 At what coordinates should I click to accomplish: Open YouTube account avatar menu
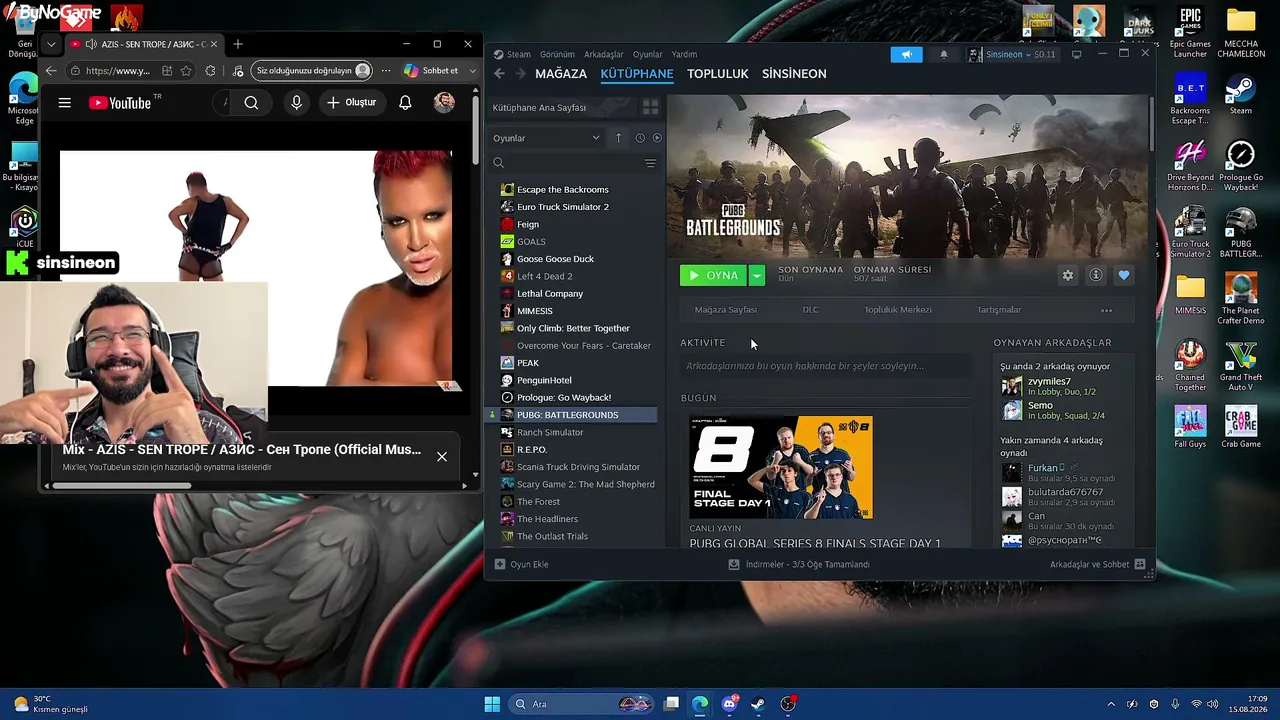click(444, 102)
